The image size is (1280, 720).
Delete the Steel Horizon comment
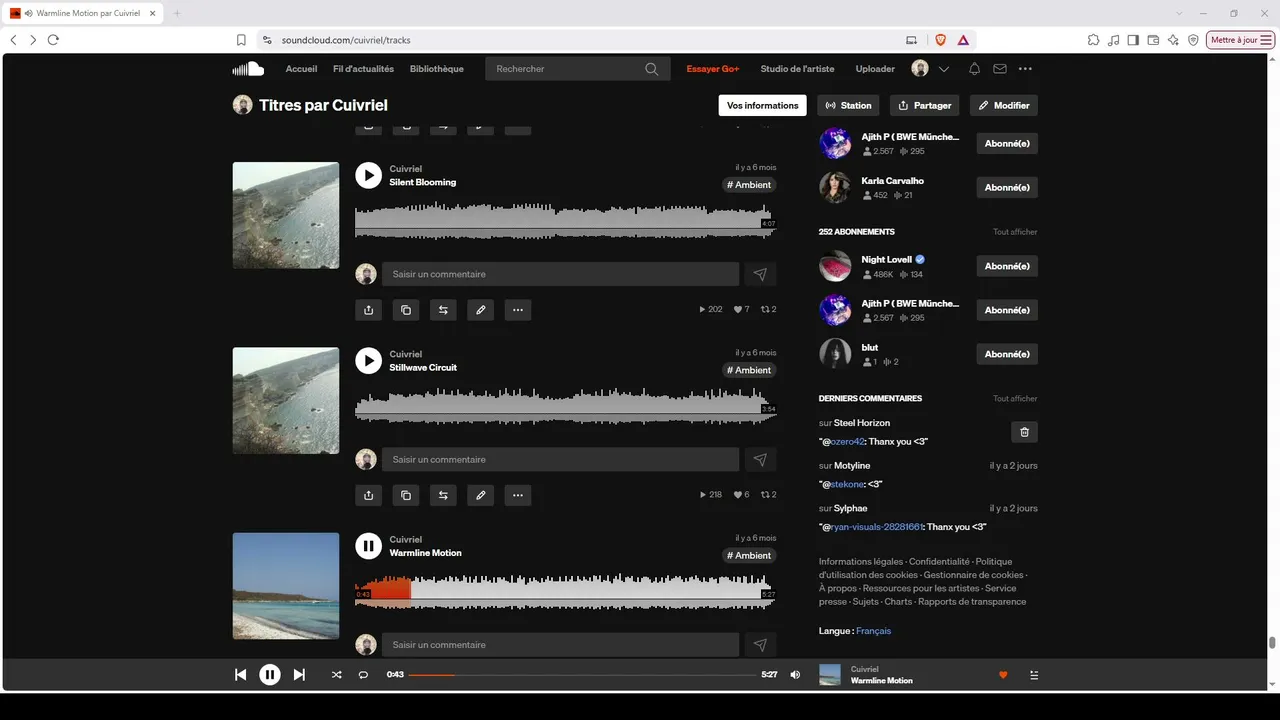pos(1024,432)
